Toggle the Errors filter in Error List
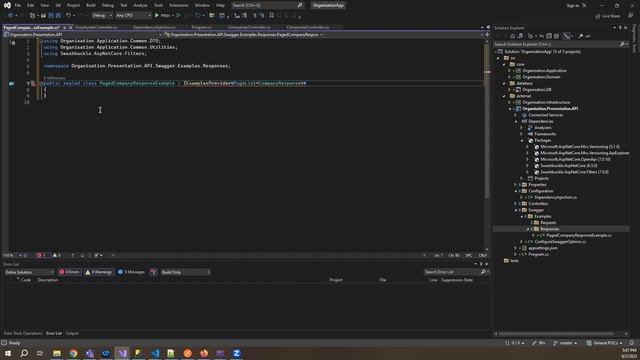The image size is (640, 360). click(x=69, y=272)
